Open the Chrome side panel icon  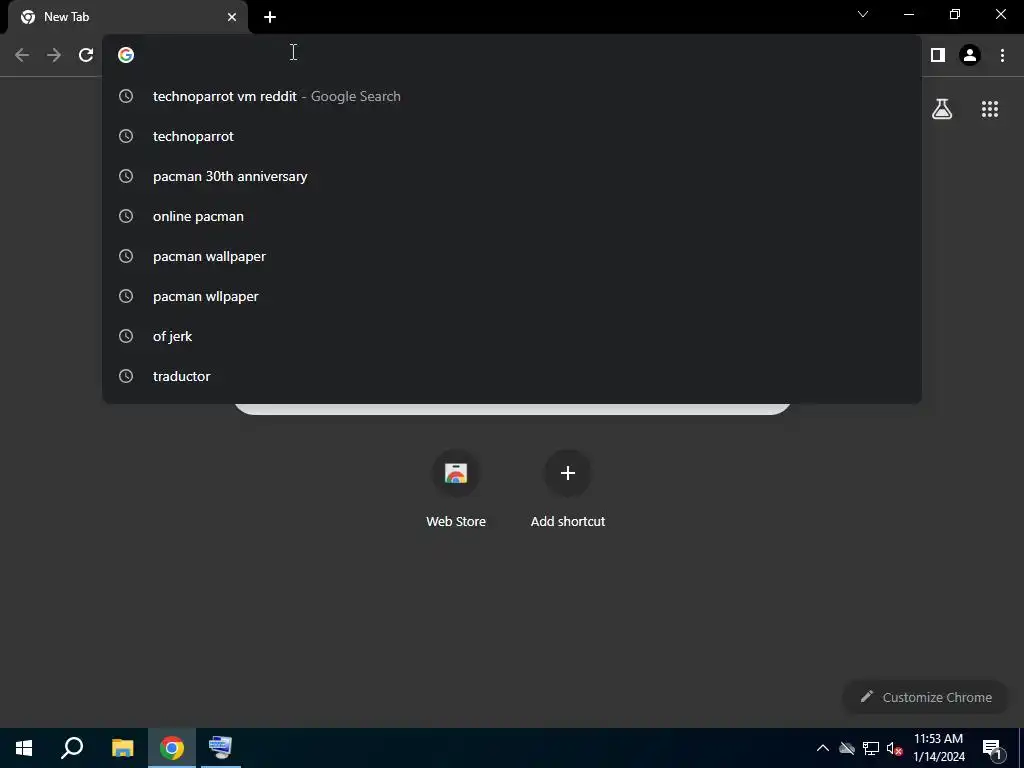point(938,55)
